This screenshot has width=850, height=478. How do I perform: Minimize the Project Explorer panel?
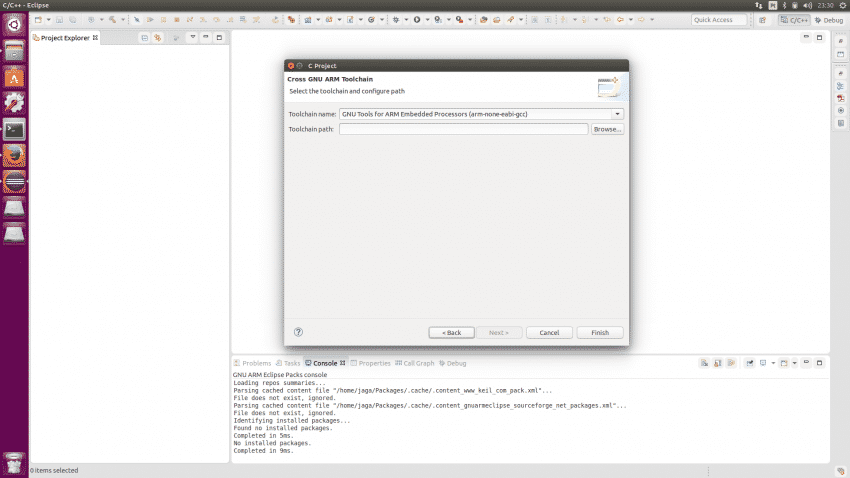[x=206, y=37]
